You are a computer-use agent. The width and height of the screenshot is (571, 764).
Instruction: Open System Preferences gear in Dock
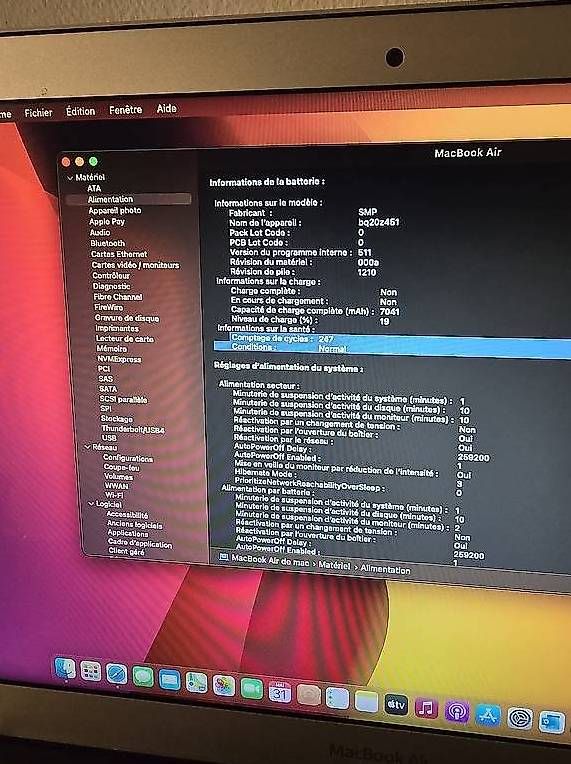click(520, 718)
